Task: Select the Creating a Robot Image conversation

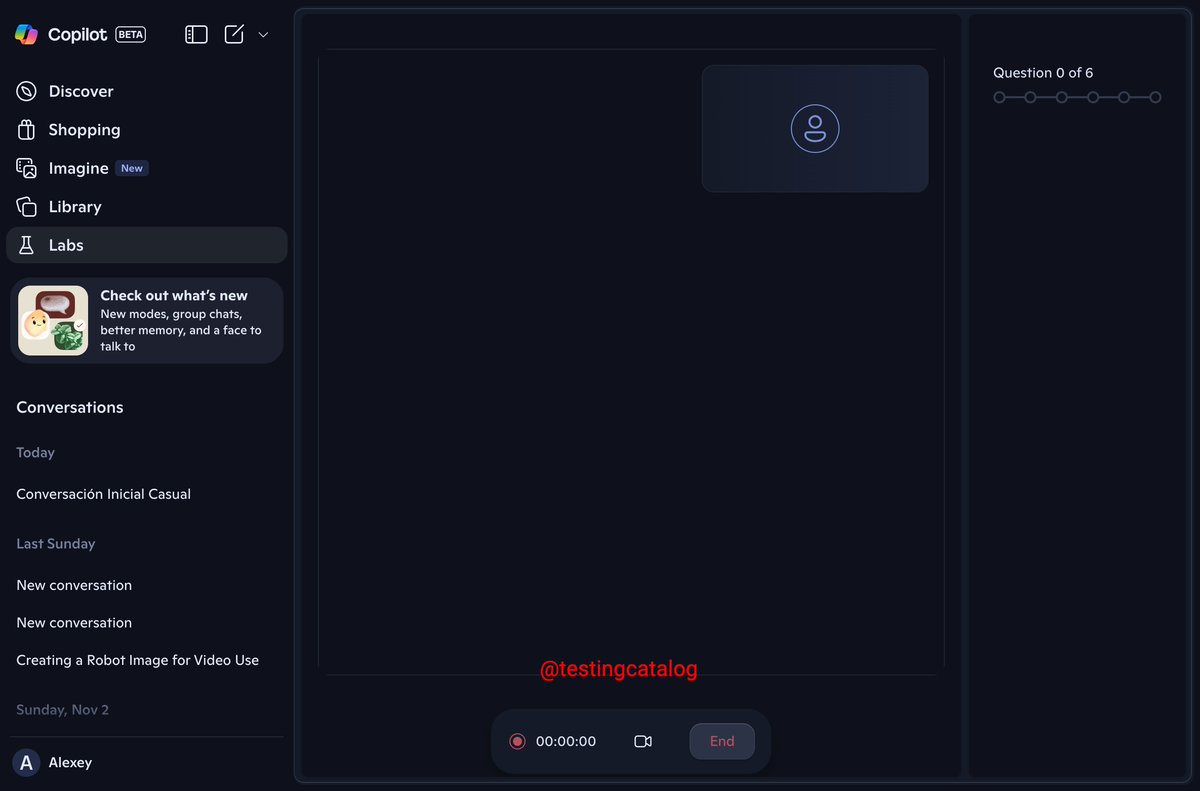Action: [x=137, y=660]
